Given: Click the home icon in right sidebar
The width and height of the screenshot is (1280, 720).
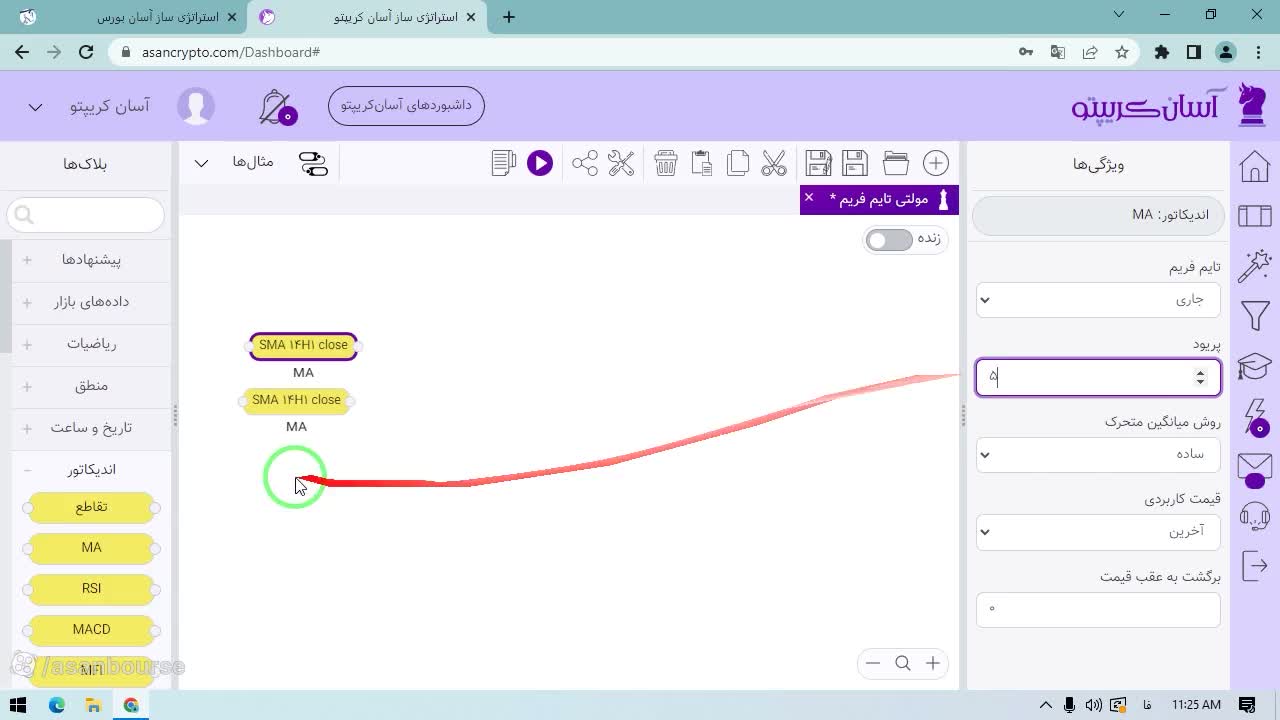Looking at the screenshot, I should coord(1255,166).
